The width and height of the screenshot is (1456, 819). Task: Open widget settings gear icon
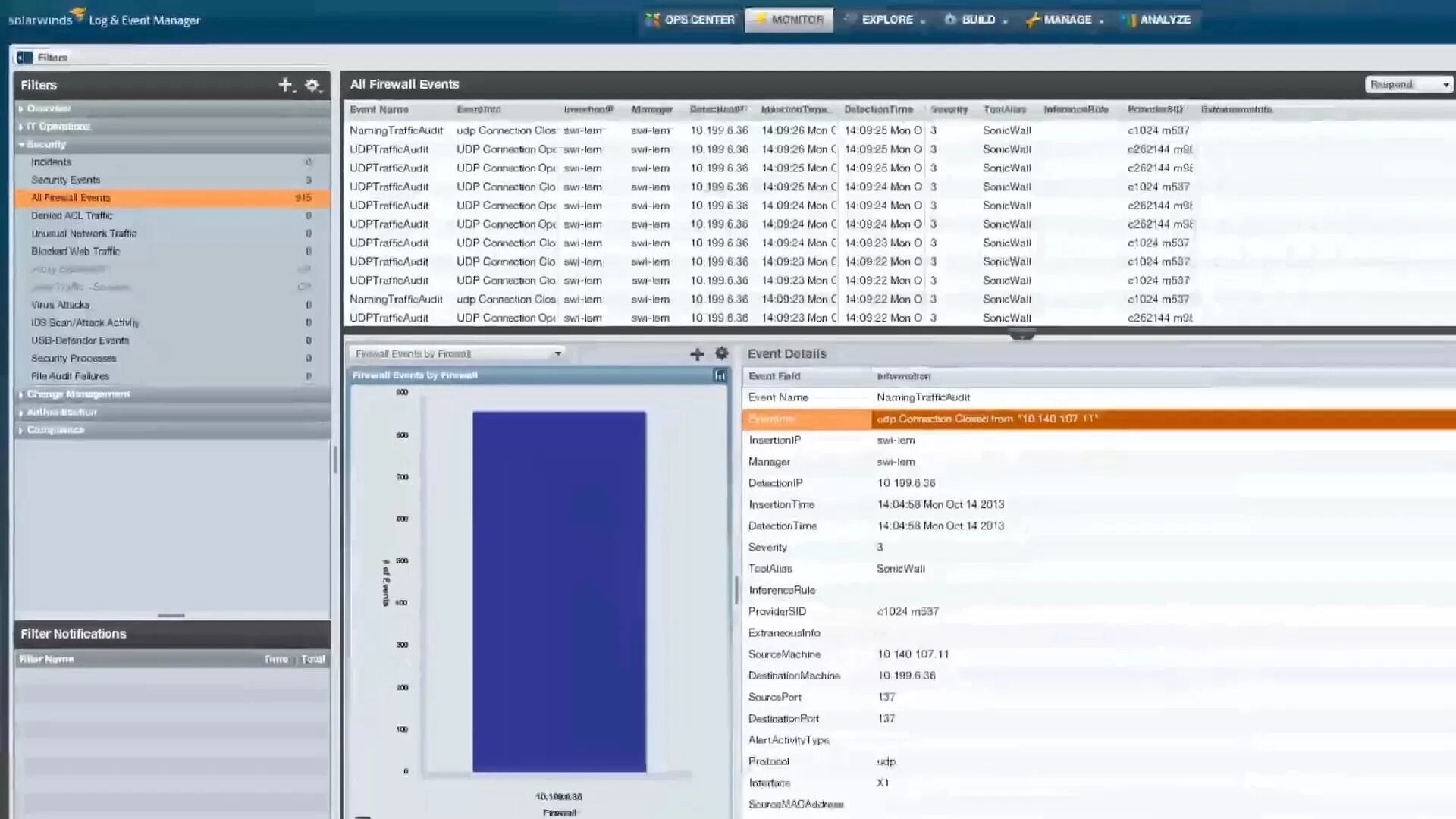(x=721, y=353)
